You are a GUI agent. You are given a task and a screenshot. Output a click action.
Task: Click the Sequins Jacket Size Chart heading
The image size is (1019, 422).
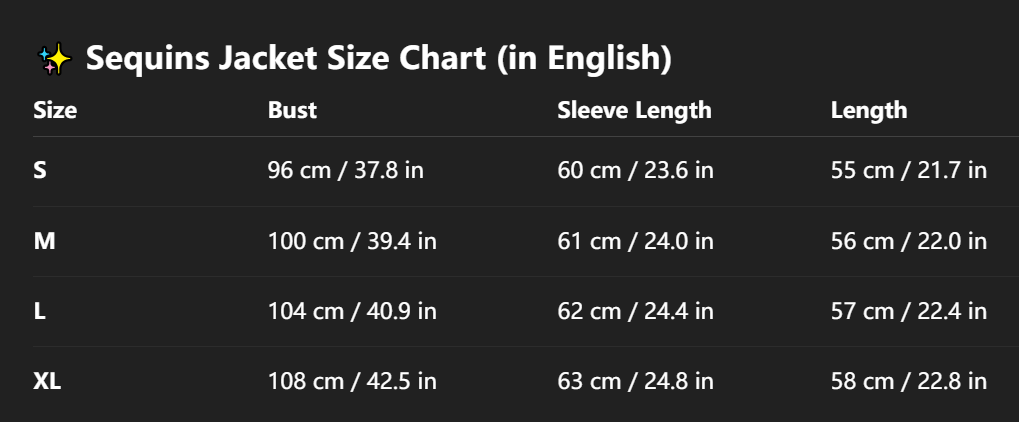pyautogui.click(x=378, y=59)
